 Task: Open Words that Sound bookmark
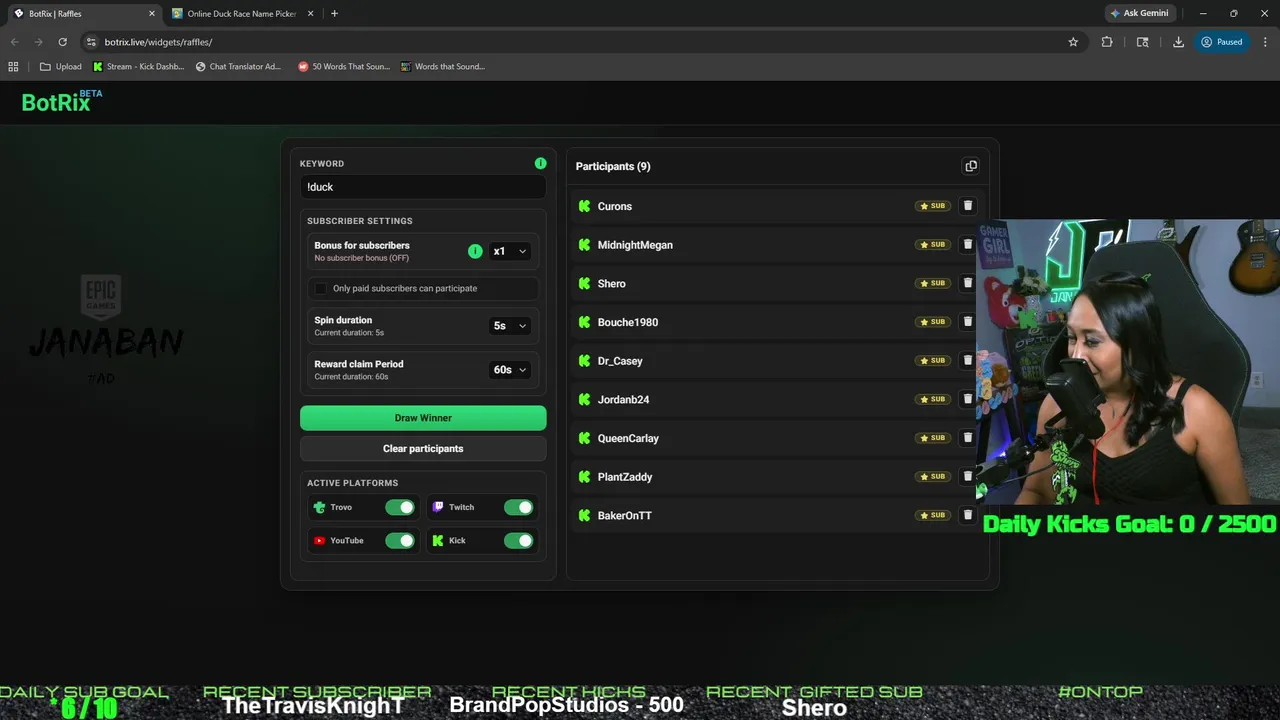coord(443,66)
